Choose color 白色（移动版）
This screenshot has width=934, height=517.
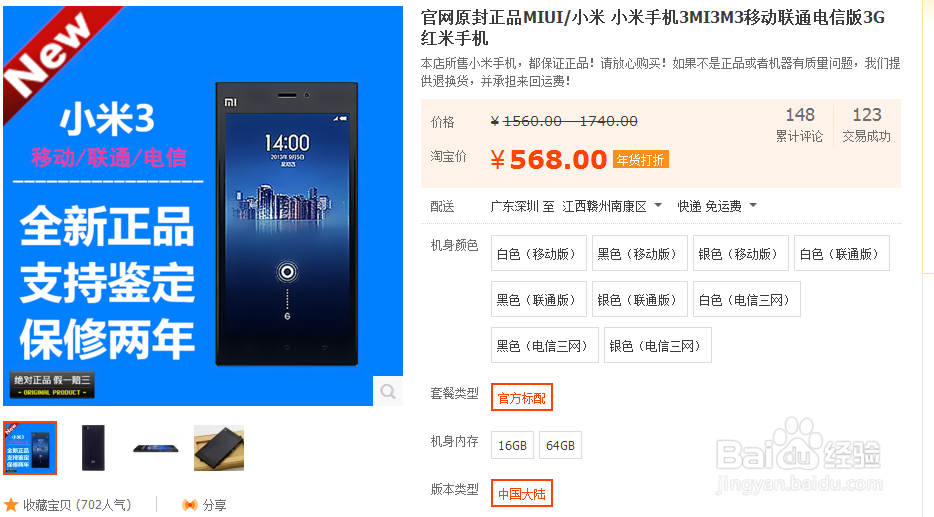tap(538, 253)
